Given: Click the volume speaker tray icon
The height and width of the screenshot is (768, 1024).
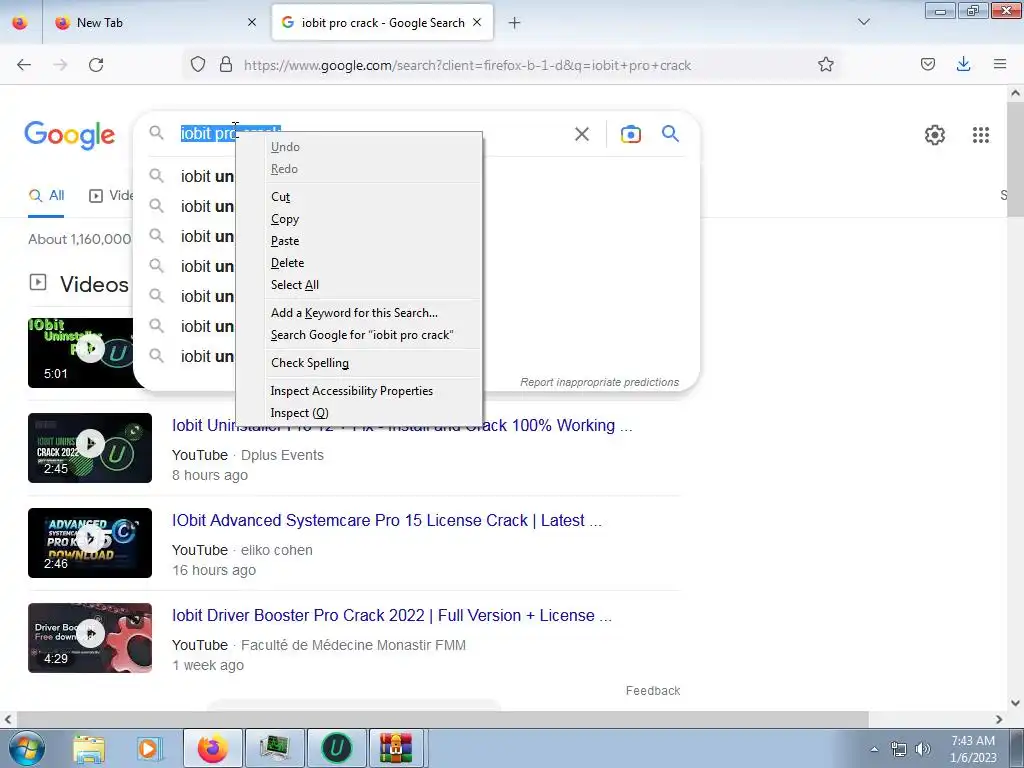Looking at the screenshot, I should coord(923,749).
